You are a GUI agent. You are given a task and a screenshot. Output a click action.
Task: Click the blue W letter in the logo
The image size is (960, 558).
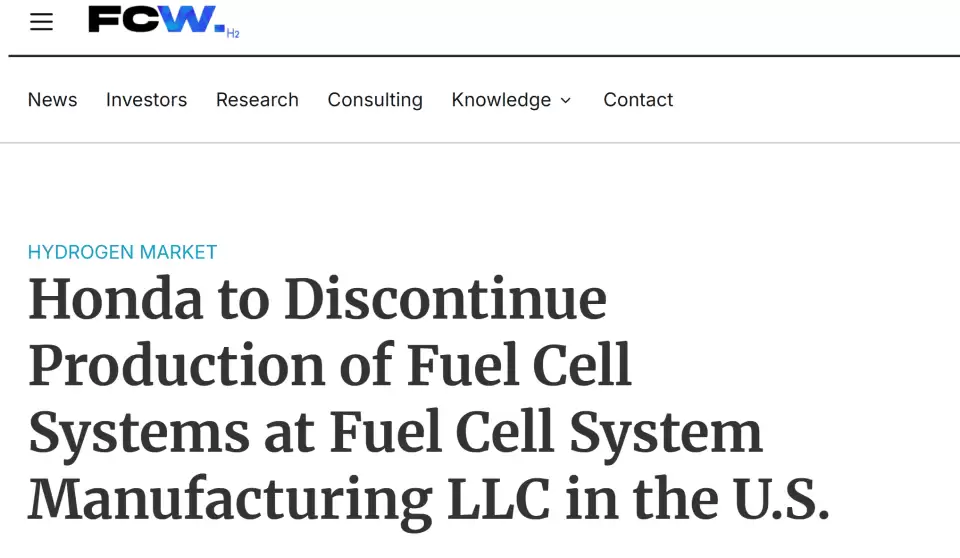[188, 19]
